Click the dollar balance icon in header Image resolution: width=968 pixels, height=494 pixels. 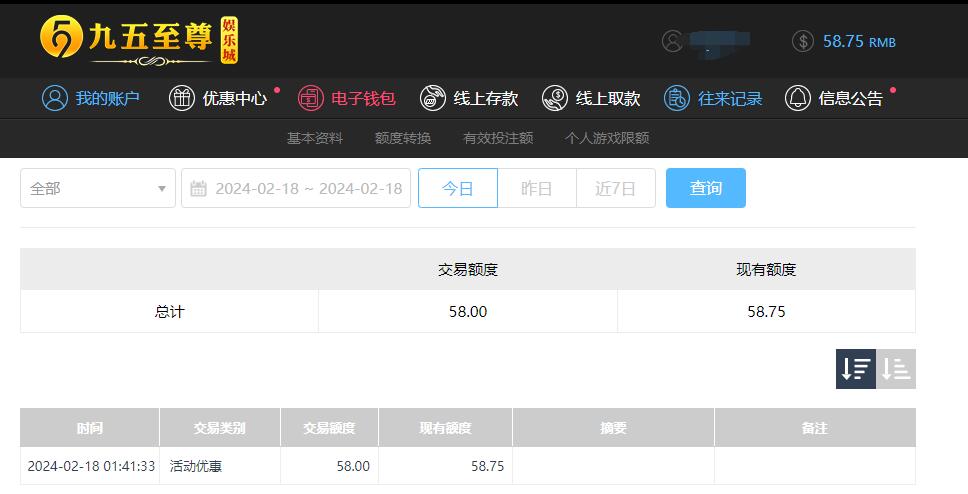tap(803, 41)
